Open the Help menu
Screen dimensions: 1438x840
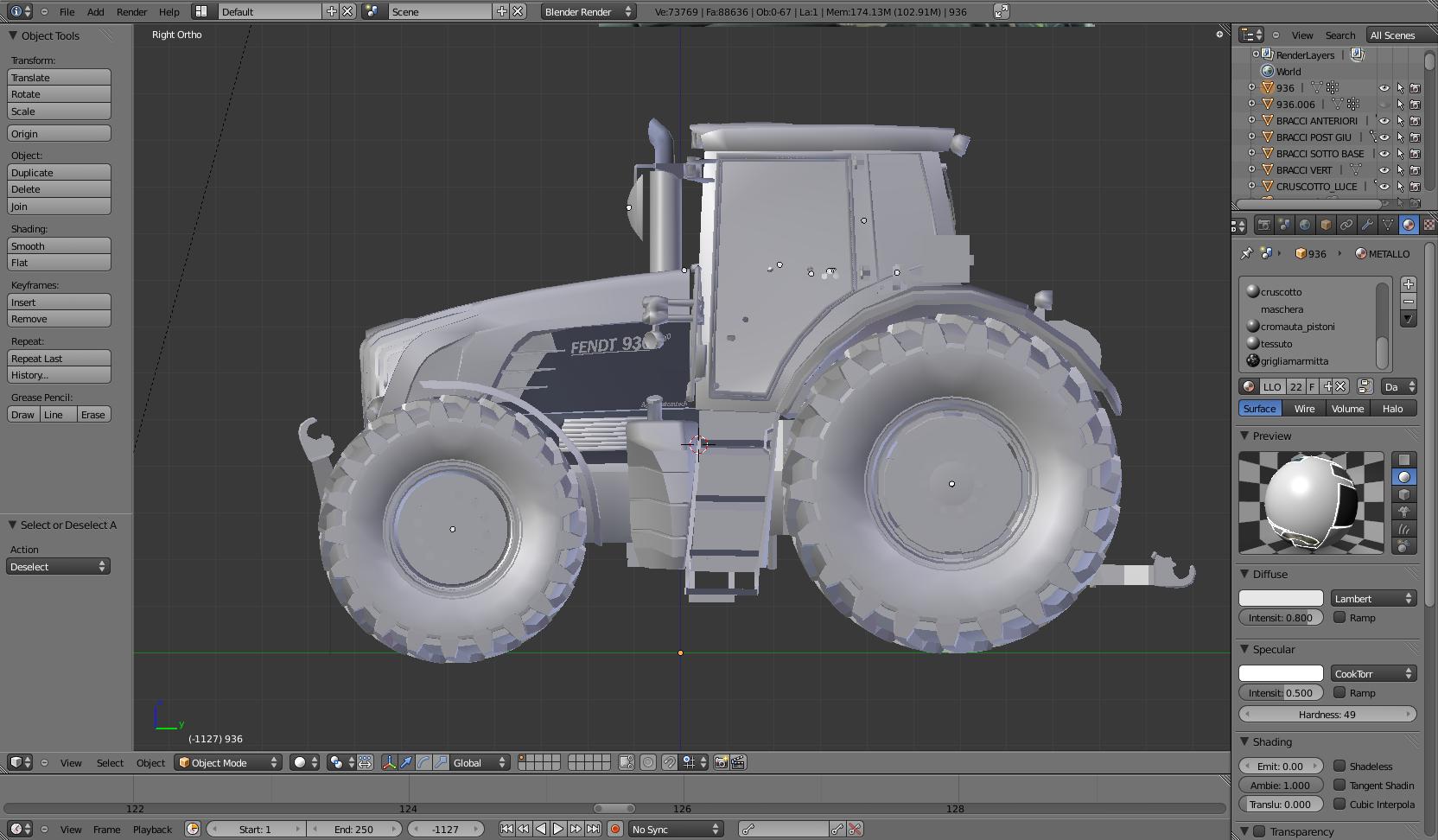(x=169, y=11)
